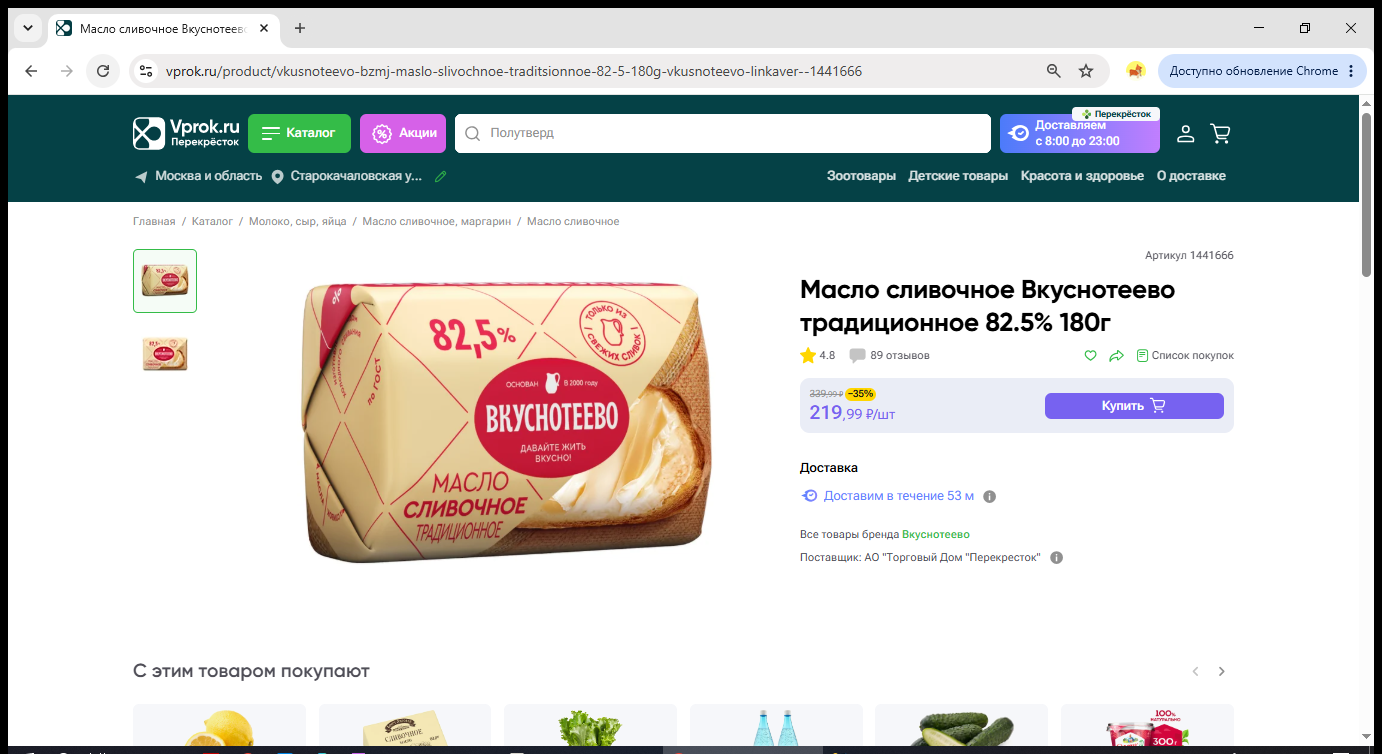Select the first product thumbnail image
1382x754 pixels.
point(165,281)
